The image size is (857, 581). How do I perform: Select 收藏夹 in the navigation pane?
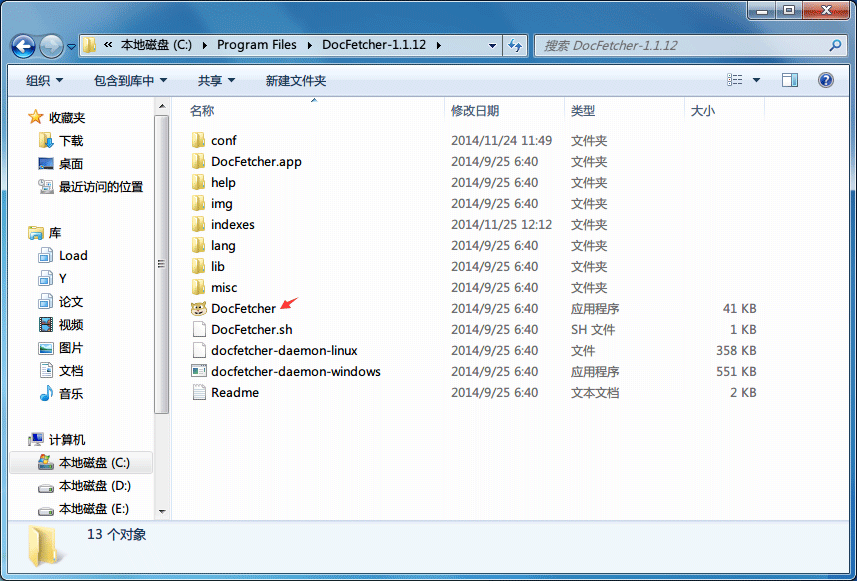[x=67, y=118]
